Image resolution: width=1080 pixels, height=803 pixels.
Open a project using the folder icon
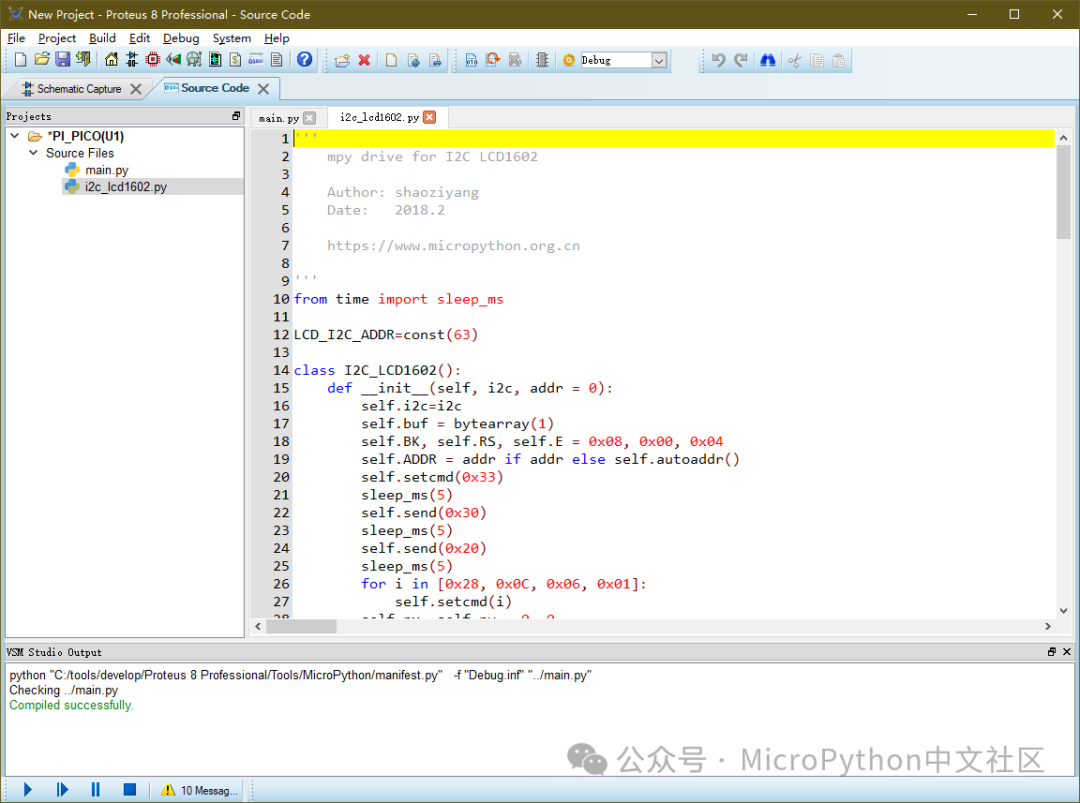point(42,60)
